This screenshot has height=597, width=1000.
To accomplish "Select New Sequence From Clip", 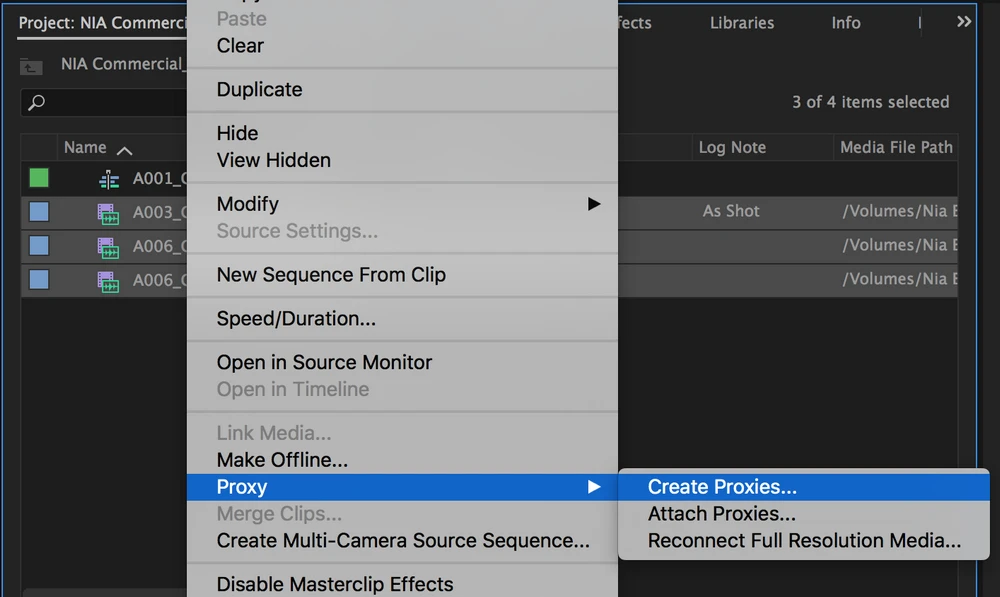I will point(331,275).
